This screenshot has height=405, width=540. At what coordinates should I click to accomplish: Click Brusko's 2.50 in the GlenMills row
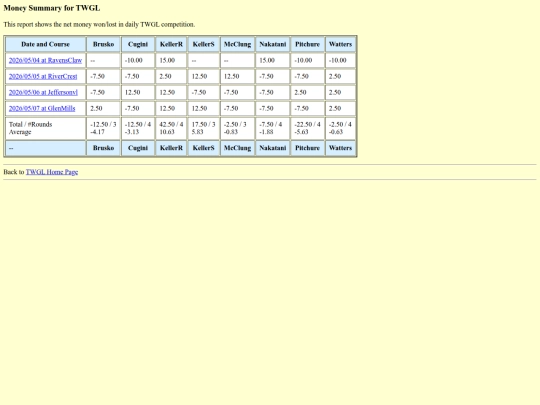[x=103, y=108]
